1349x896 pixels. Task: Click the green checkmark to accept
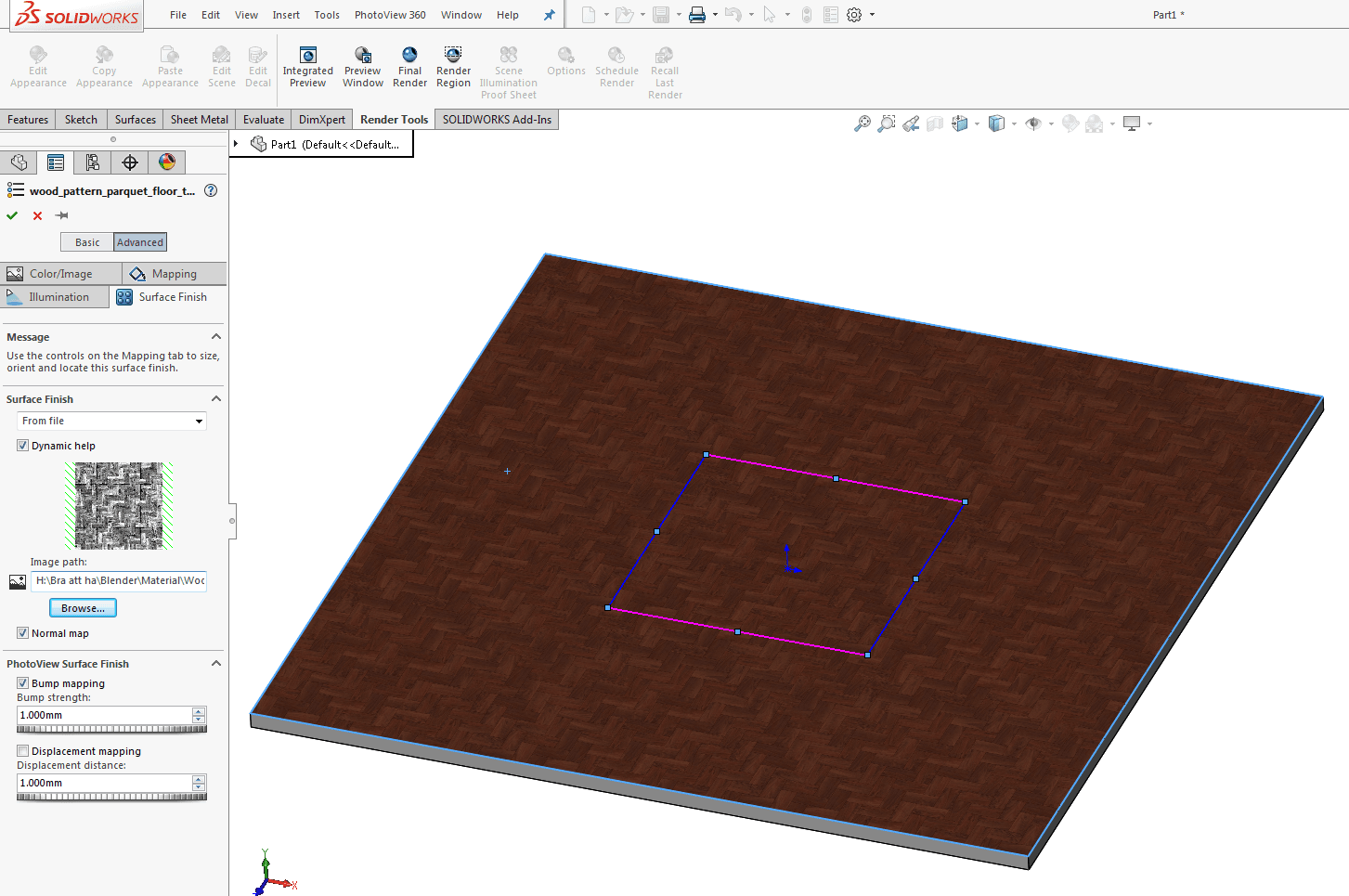[12, 215]
